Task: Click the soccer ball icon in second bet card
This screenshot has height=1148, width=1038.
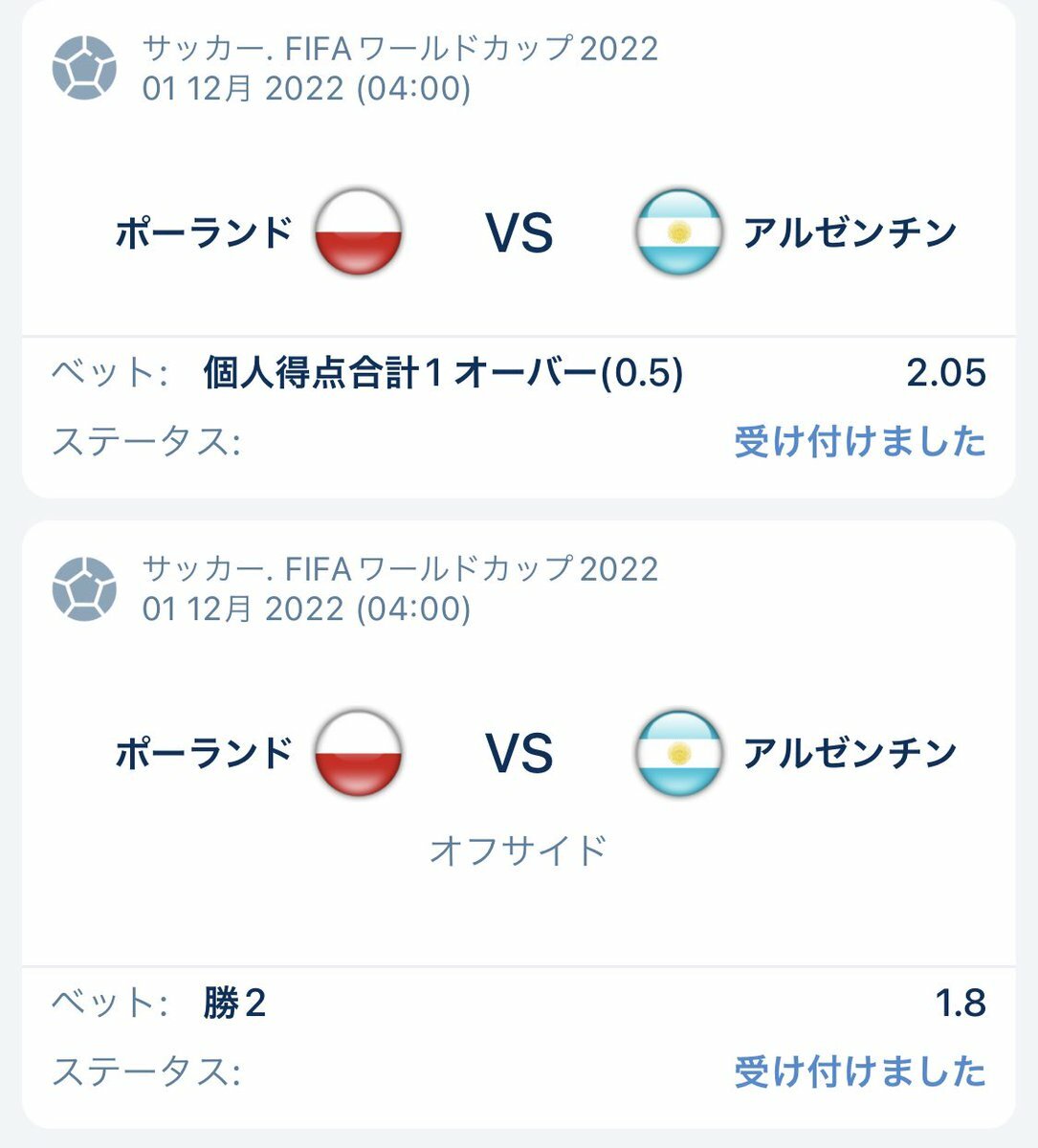Action: [84, 588]
